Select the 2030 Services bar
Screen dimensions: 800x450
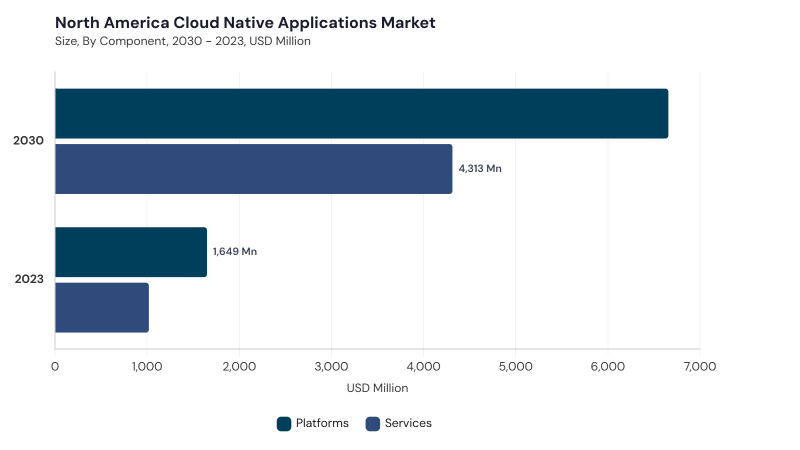click(x=254, y=169)
